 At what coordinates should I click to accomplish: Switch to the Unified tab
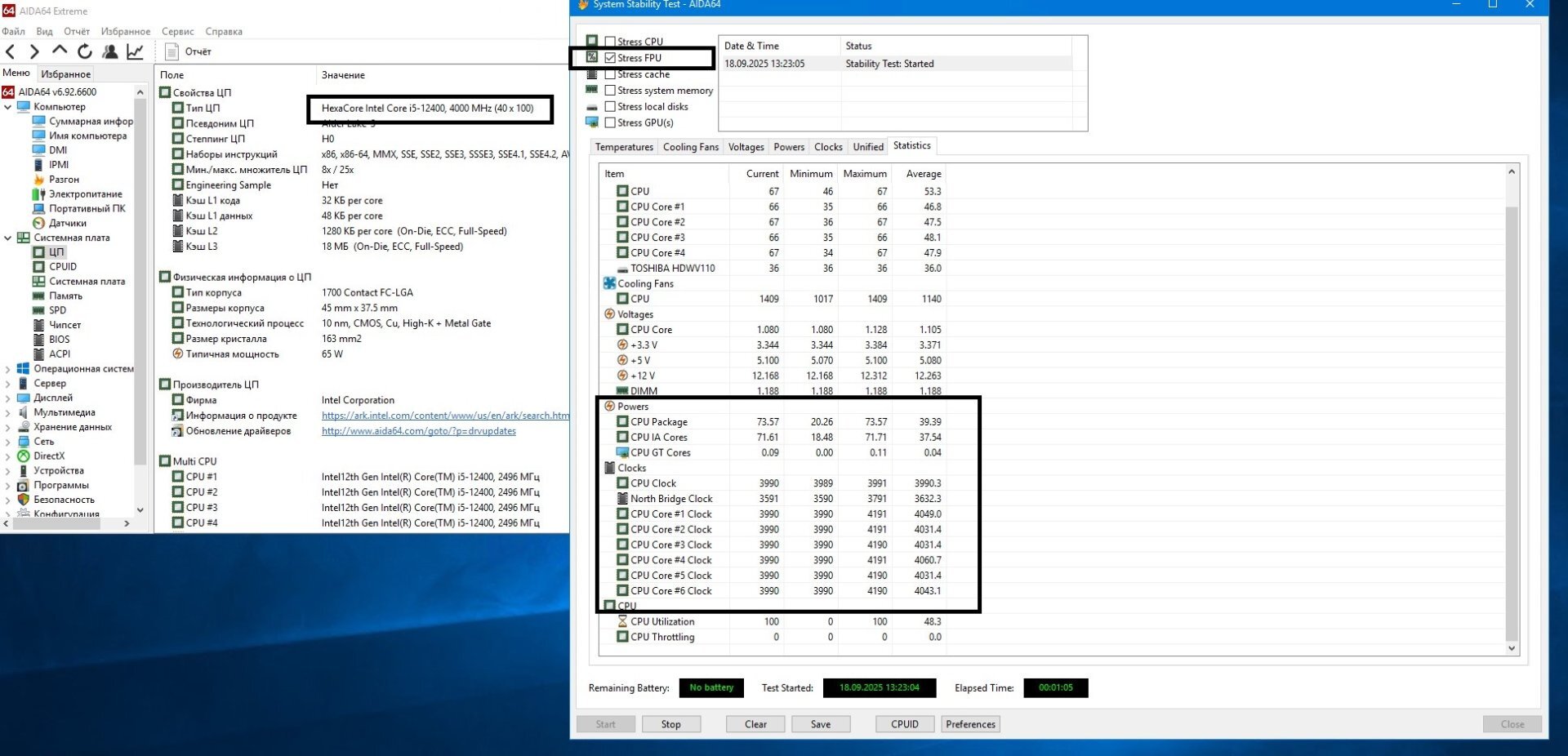(868, 147)
